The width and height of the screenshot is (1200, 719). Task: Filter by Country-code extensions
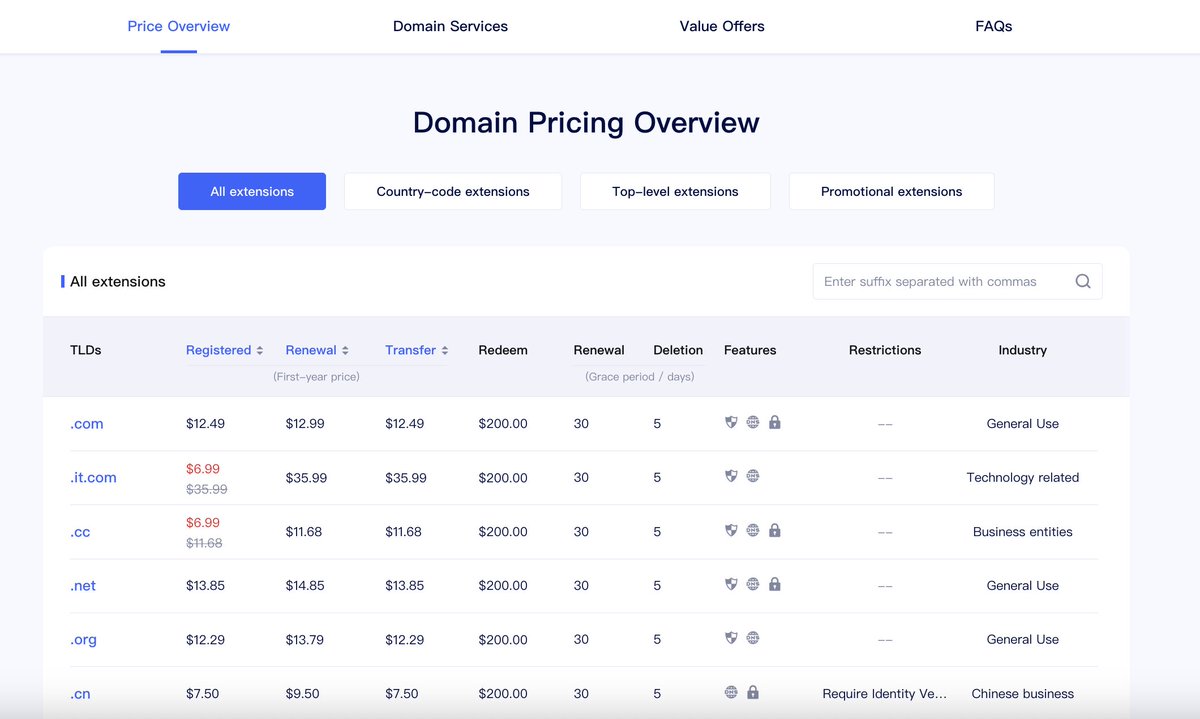[453, 191]
